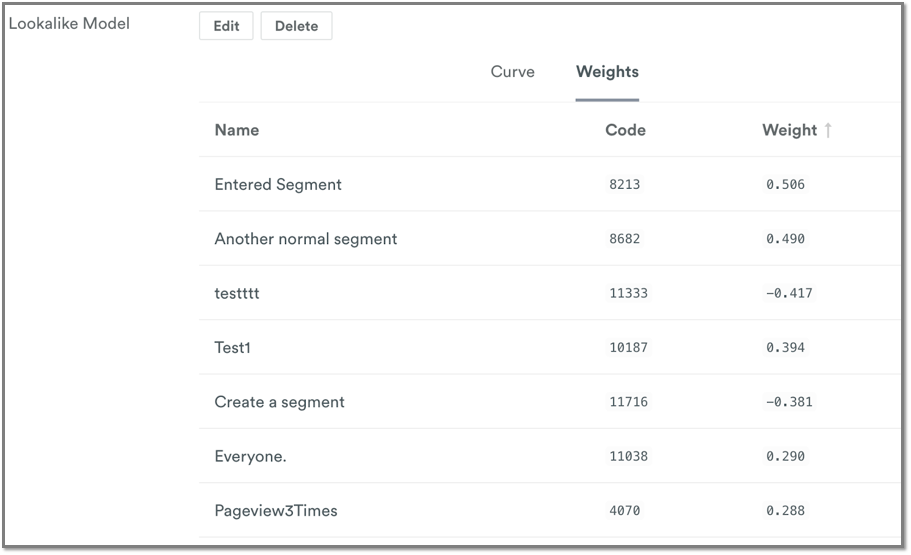
Task: Select the Weights tab
Action: point(607,71)
